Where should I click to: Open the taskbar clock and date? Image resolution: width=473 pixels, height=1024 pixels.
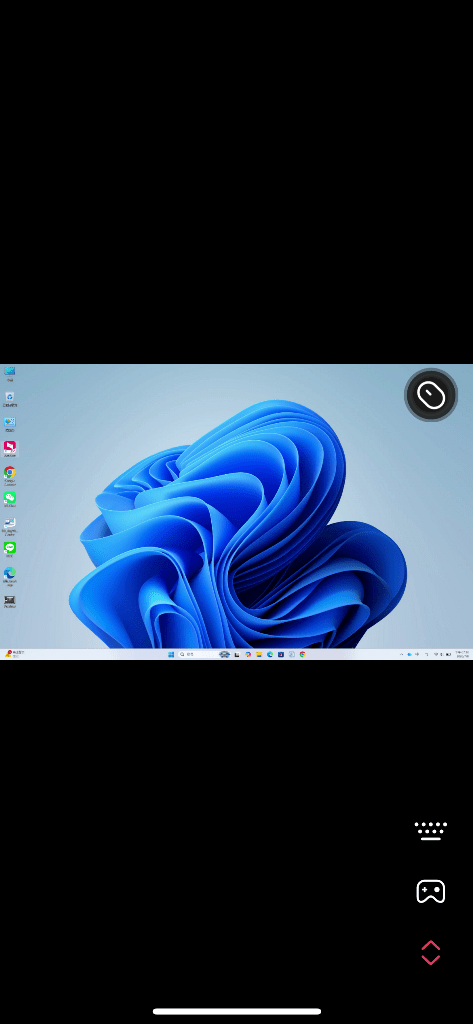tap(463, 654)
